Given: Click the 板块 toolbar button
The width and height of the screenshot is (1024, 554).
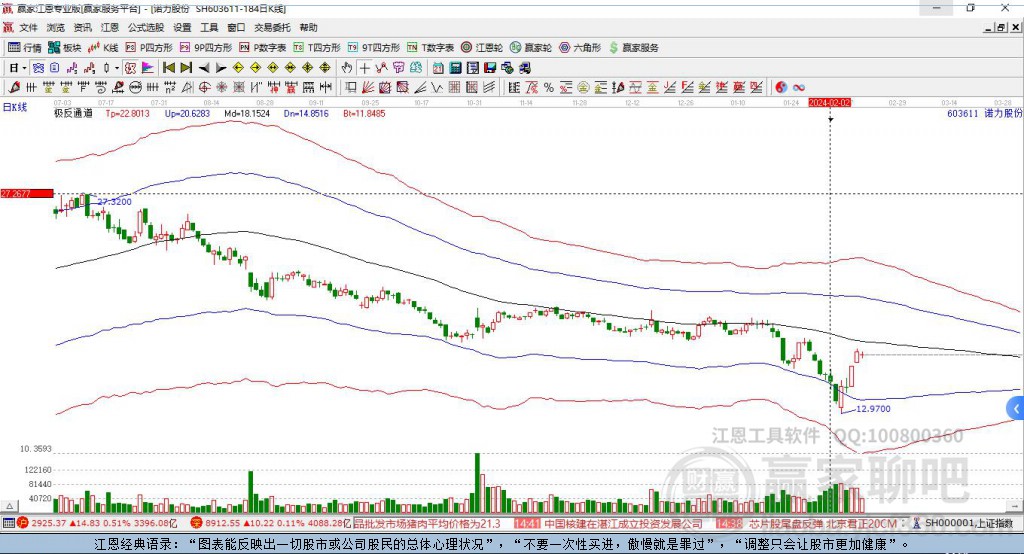Looking at the screenshot, I should coord(65,48).
